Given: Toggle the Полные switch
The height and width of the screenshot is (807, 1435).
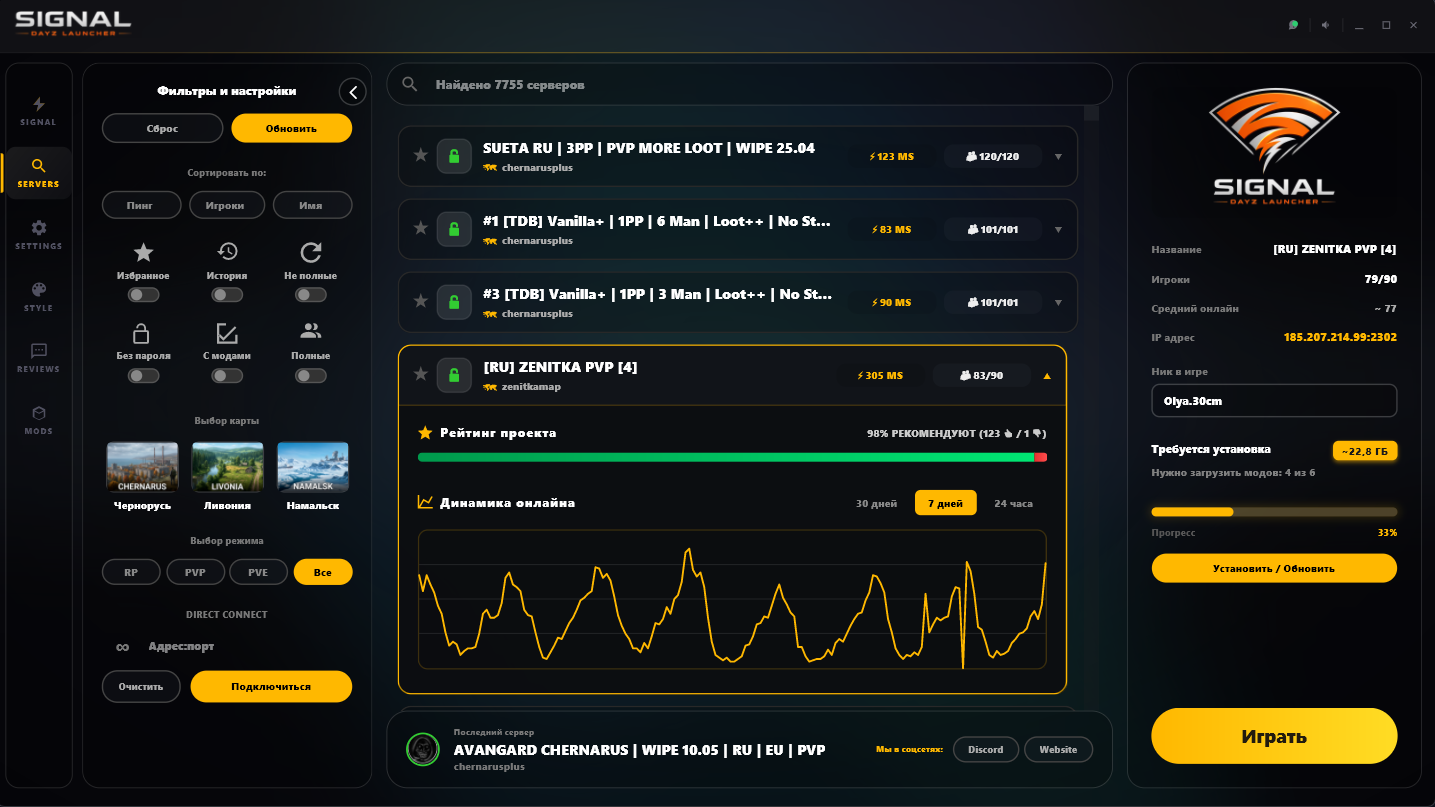Looking at the screenshot, I should coord(311,376).
